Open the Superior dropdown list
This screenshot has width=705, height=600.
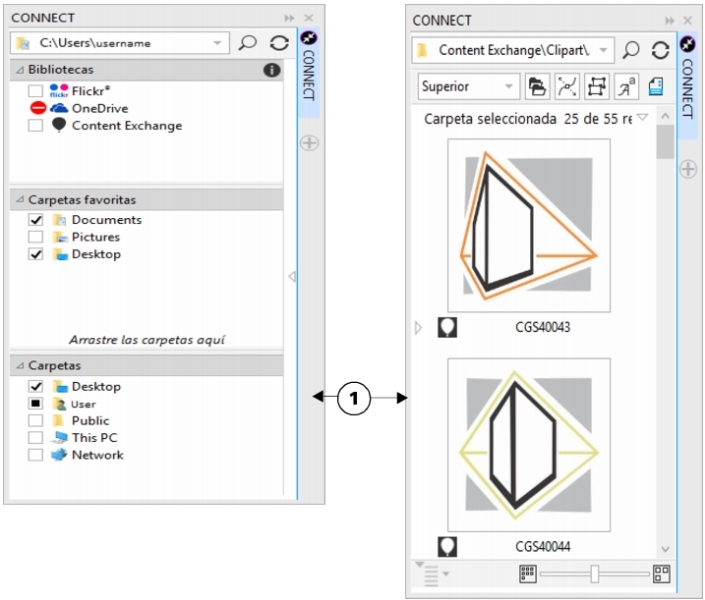[x=509, y=87]
